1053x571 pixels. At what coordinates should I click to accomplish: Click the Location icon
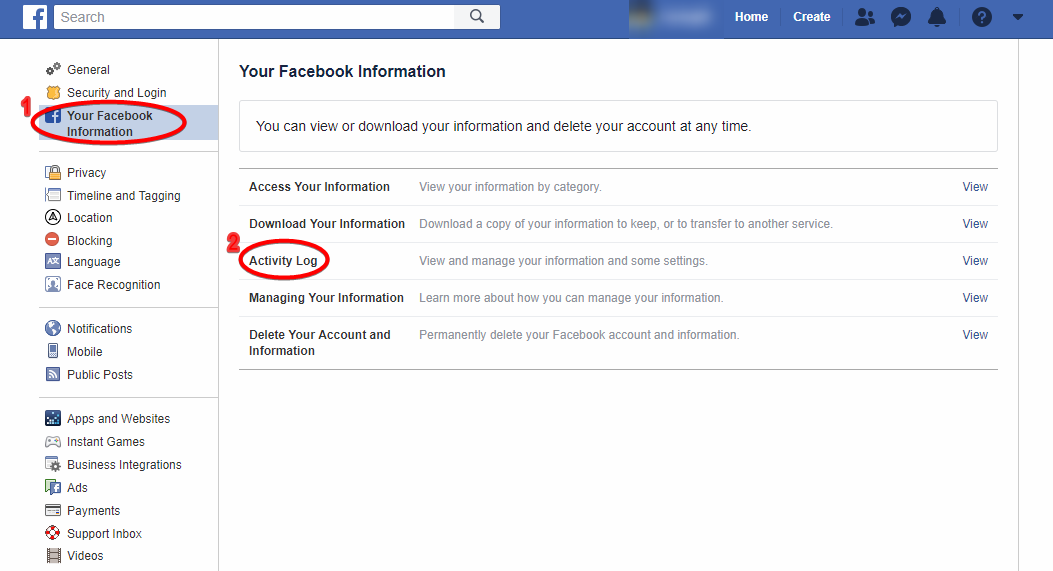coord(53,217)
